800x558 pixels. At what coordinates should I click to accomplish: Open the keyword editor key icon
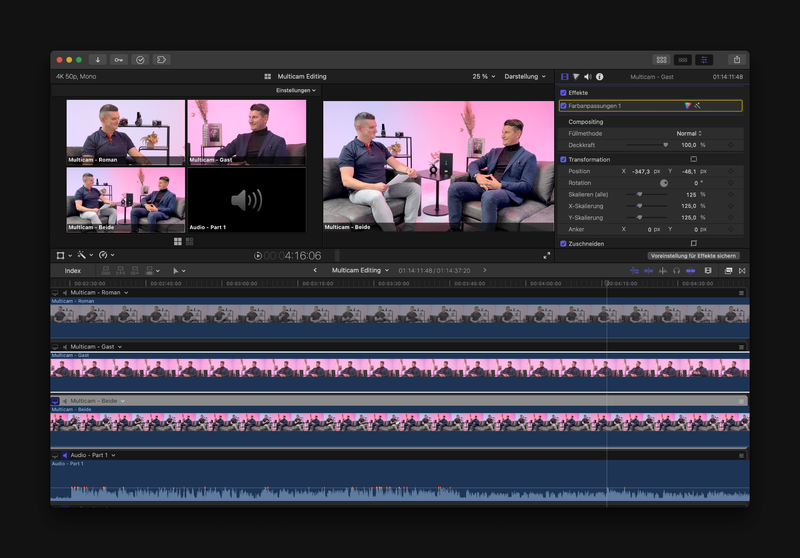[x=119, y=60]
